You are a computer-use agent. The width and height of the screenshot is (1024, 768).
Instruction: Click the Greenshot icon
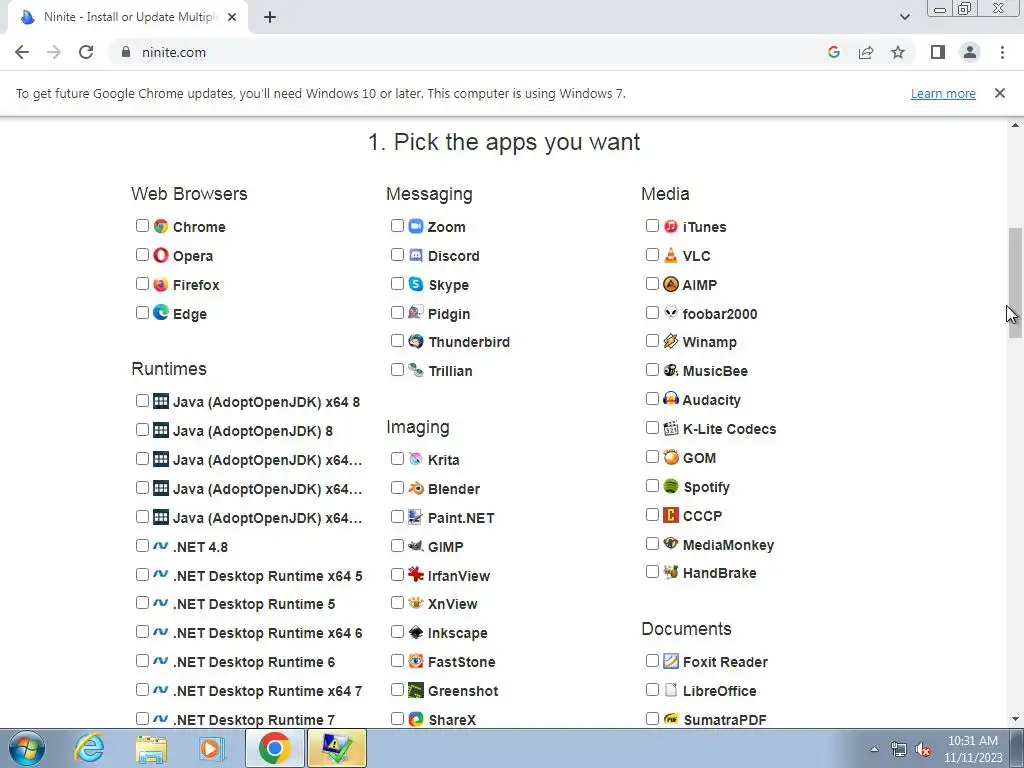(416, 690)
